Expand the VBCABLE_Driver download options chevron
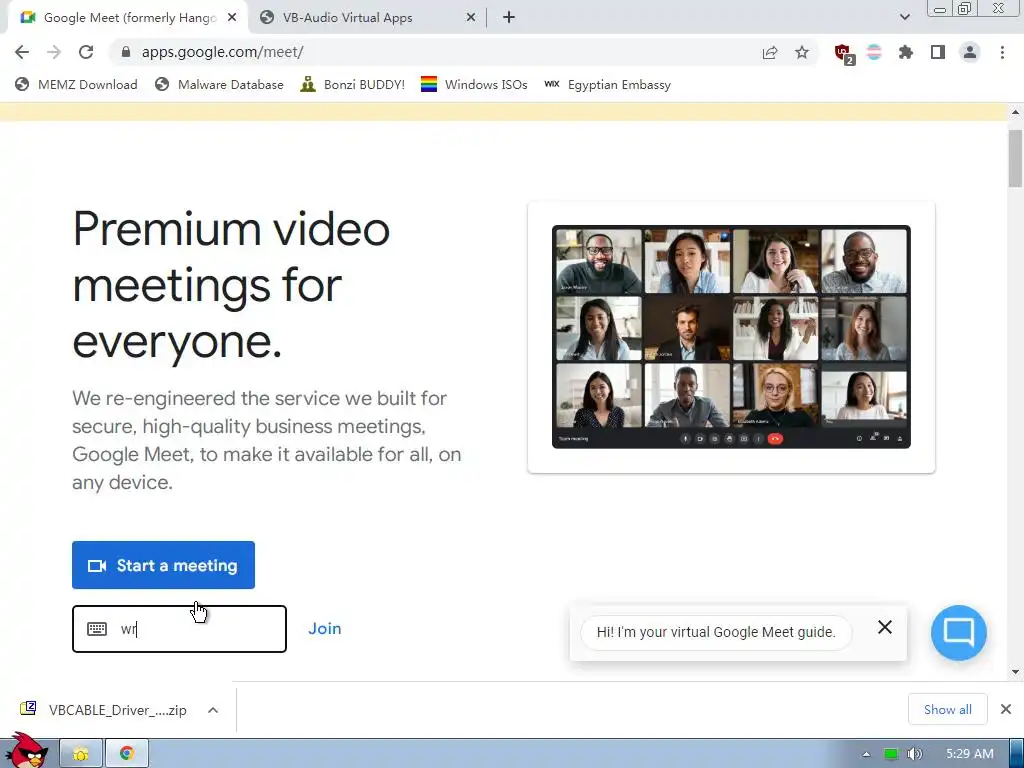 [x=213, y=710]
